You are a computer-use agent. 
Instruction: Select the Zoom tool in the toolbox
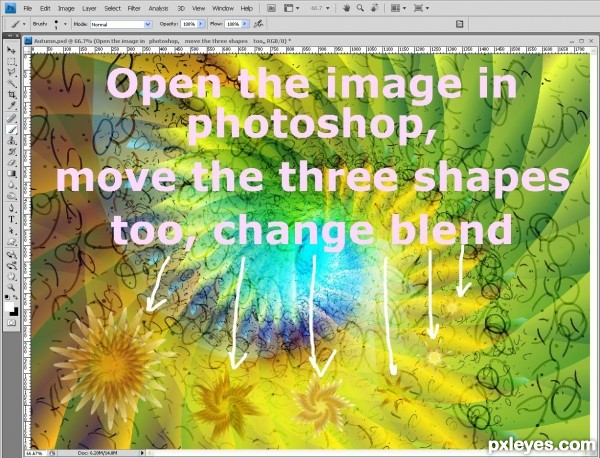11,287
